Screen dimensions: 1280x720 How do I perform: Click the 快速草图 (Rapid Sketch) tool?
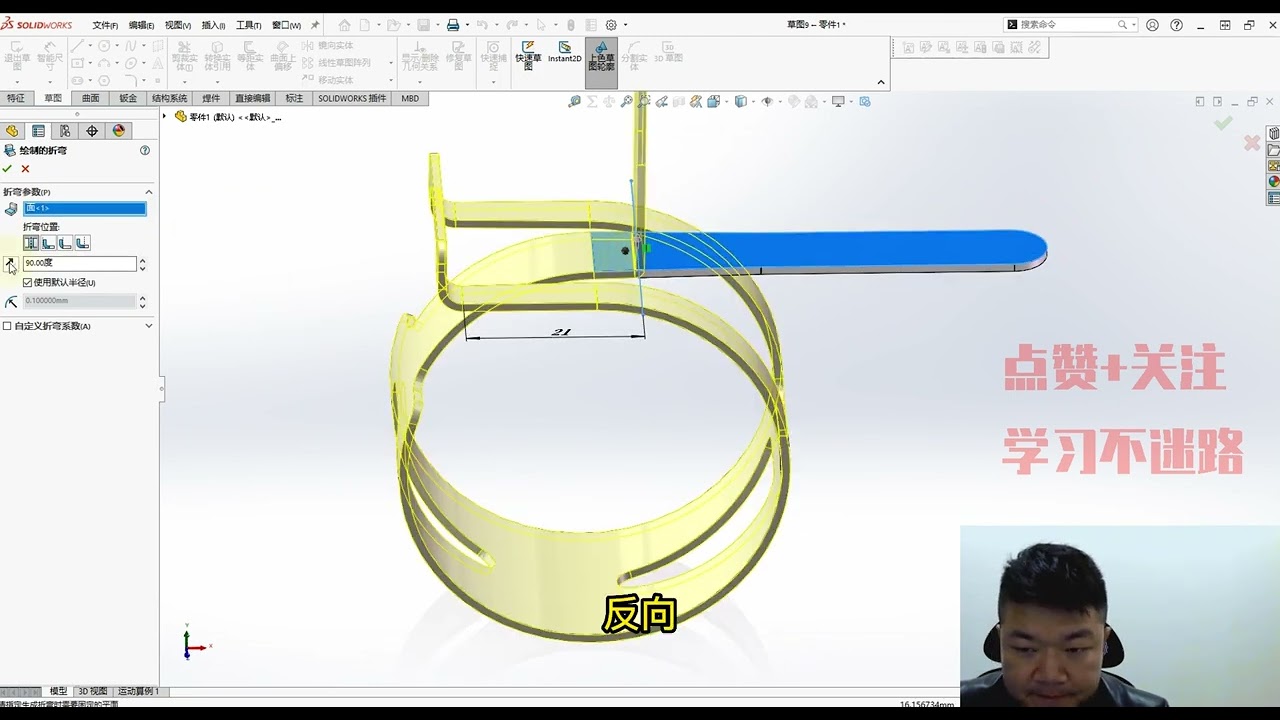[x=528, y=56]
